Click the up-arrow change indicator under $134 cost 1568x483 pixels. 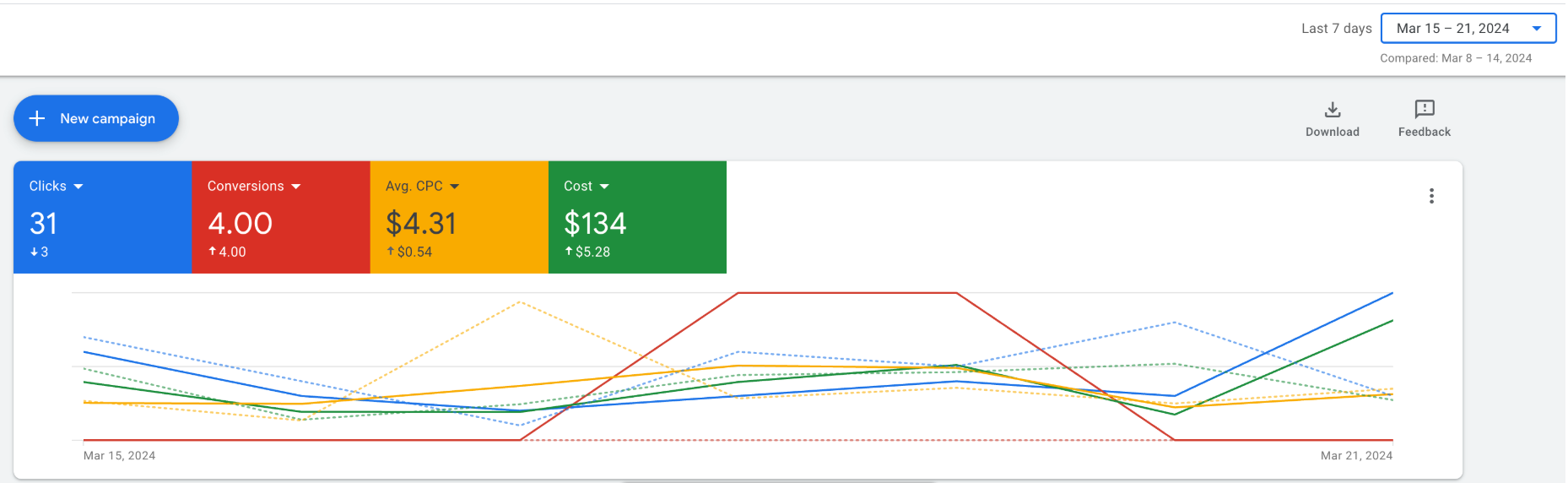[569, 252]
